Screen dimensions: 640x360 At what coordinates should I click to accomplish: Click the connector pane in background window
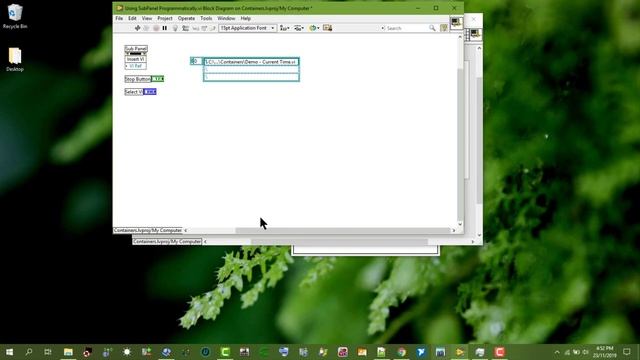(x=468, y=34)
